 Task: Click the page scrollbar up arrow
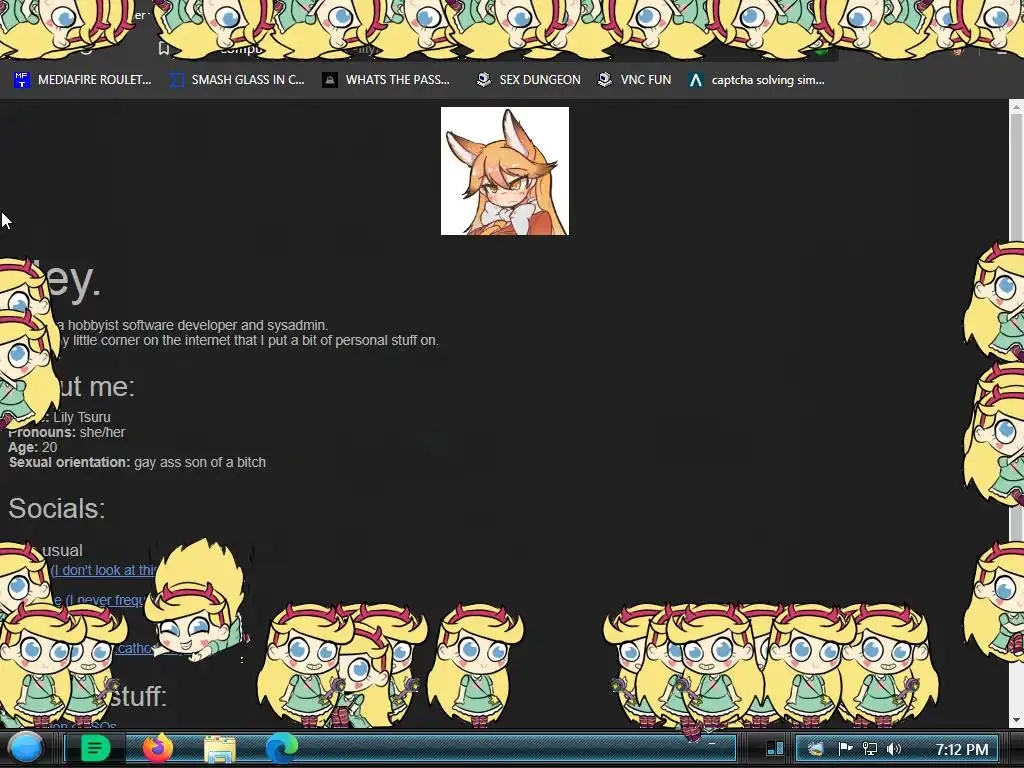tap(1016, 107)
